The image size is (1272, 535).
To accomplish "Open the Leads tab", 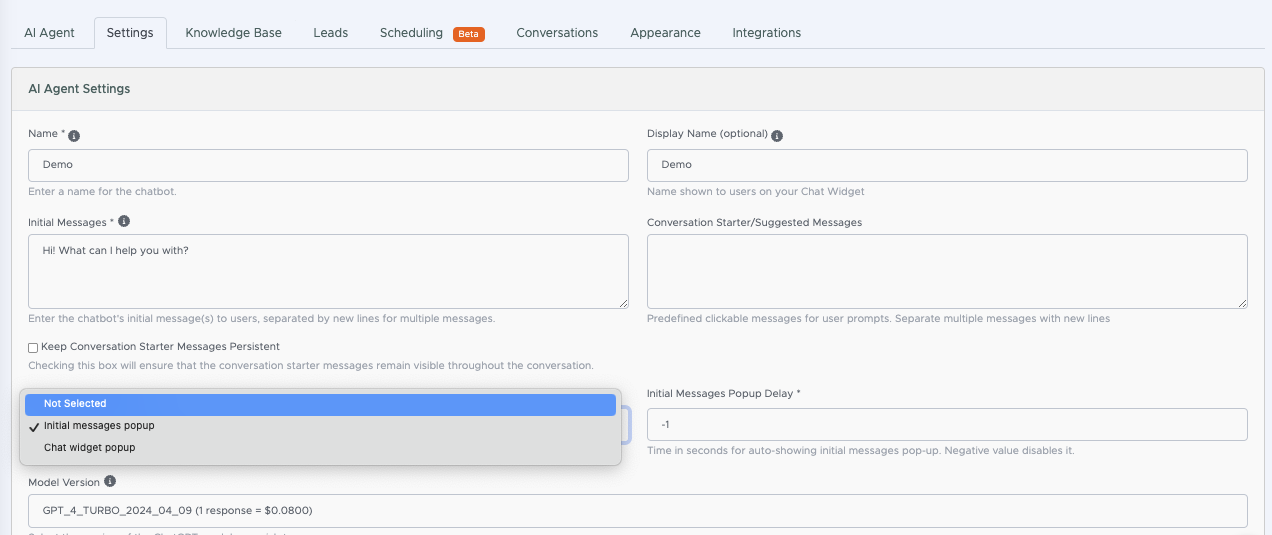I will coord(331,33).
